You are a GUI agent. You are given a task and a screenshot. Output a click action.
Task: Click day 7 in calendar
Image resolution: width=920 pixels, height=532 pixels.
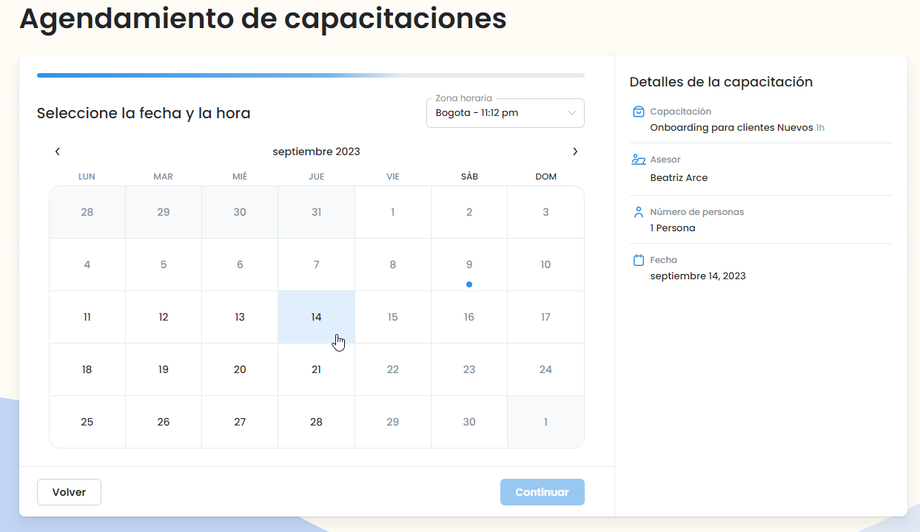[316, 265]
